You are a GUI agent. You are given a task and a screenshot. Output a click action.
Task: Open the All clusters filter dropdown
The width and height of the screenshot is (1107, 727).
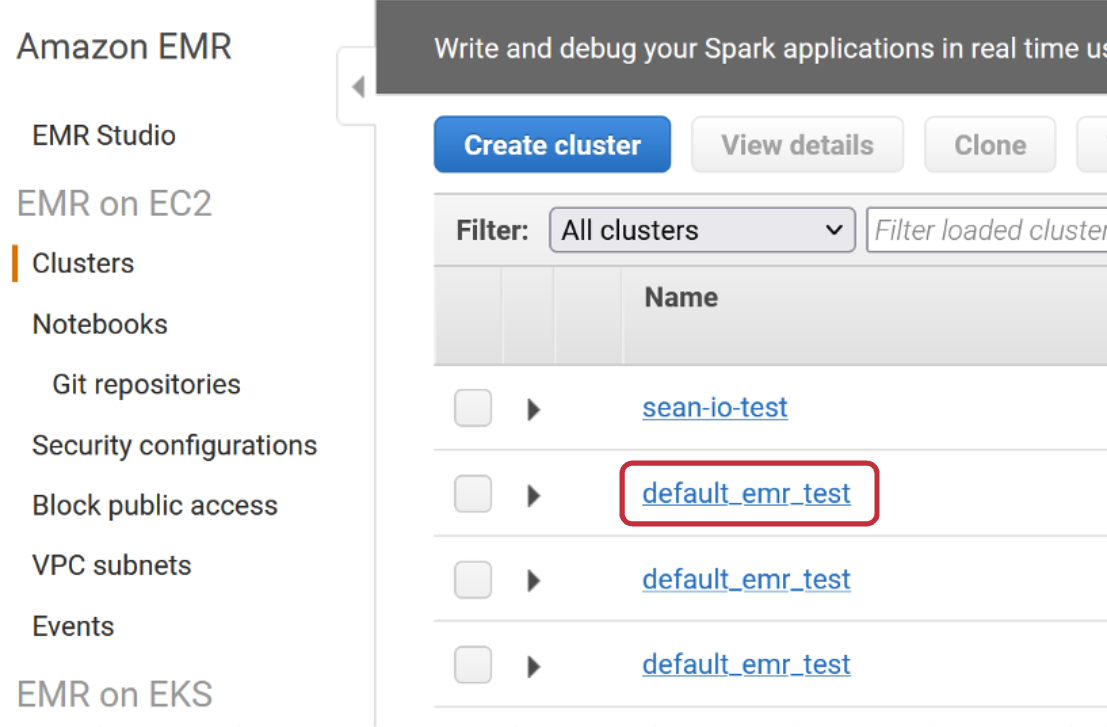point(702,230)
